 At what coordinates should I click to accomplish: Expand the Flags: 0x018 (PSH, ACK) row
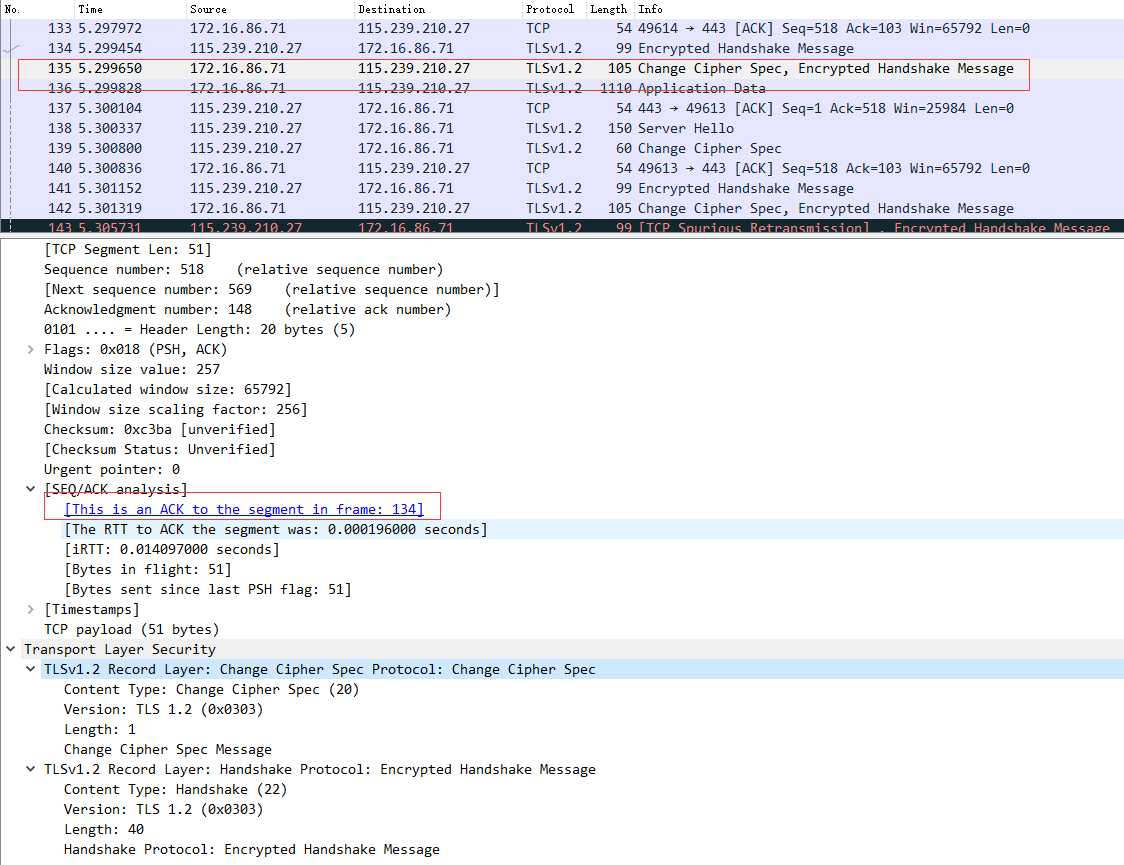click(x=30, y=350)
